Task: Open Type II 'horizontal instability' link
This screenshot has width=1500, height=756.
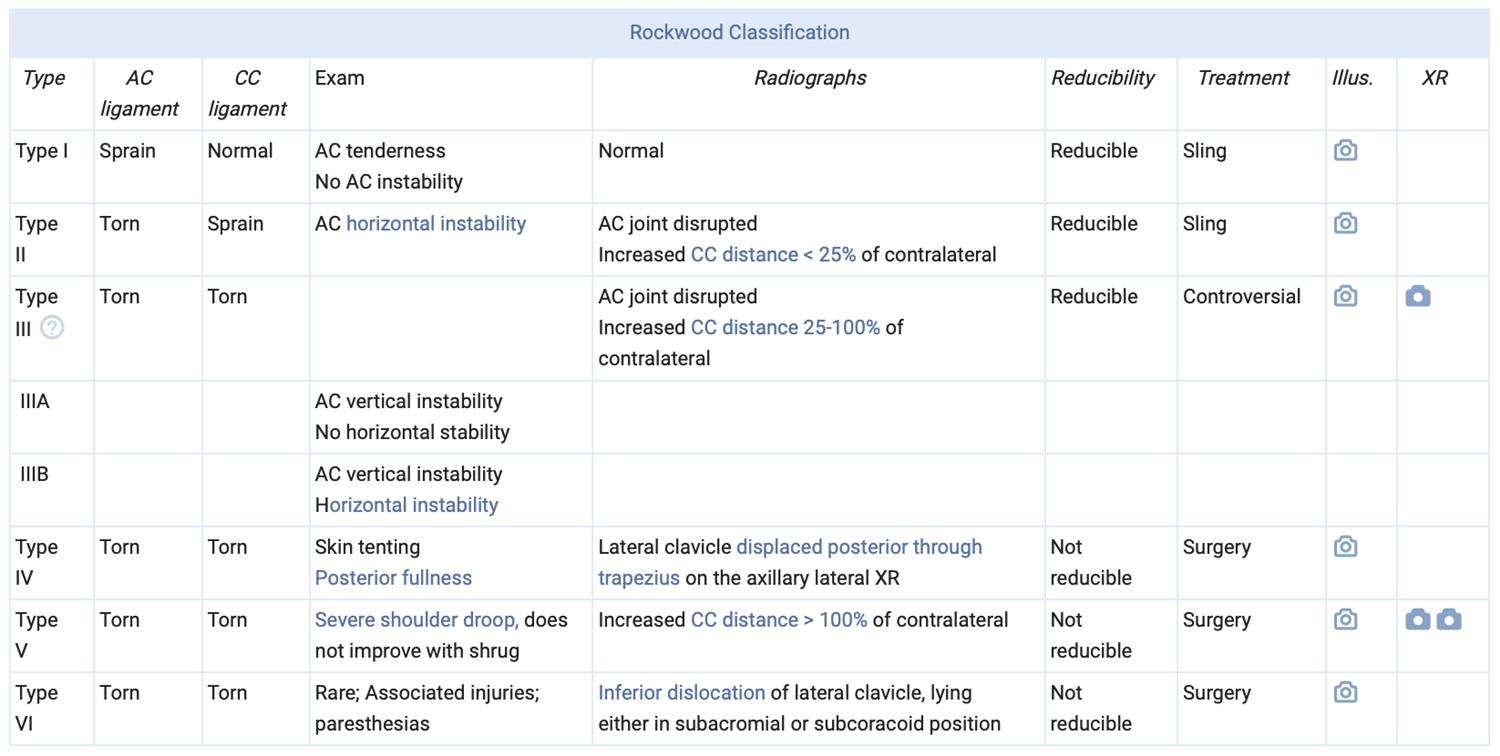Action: [436, 224]
